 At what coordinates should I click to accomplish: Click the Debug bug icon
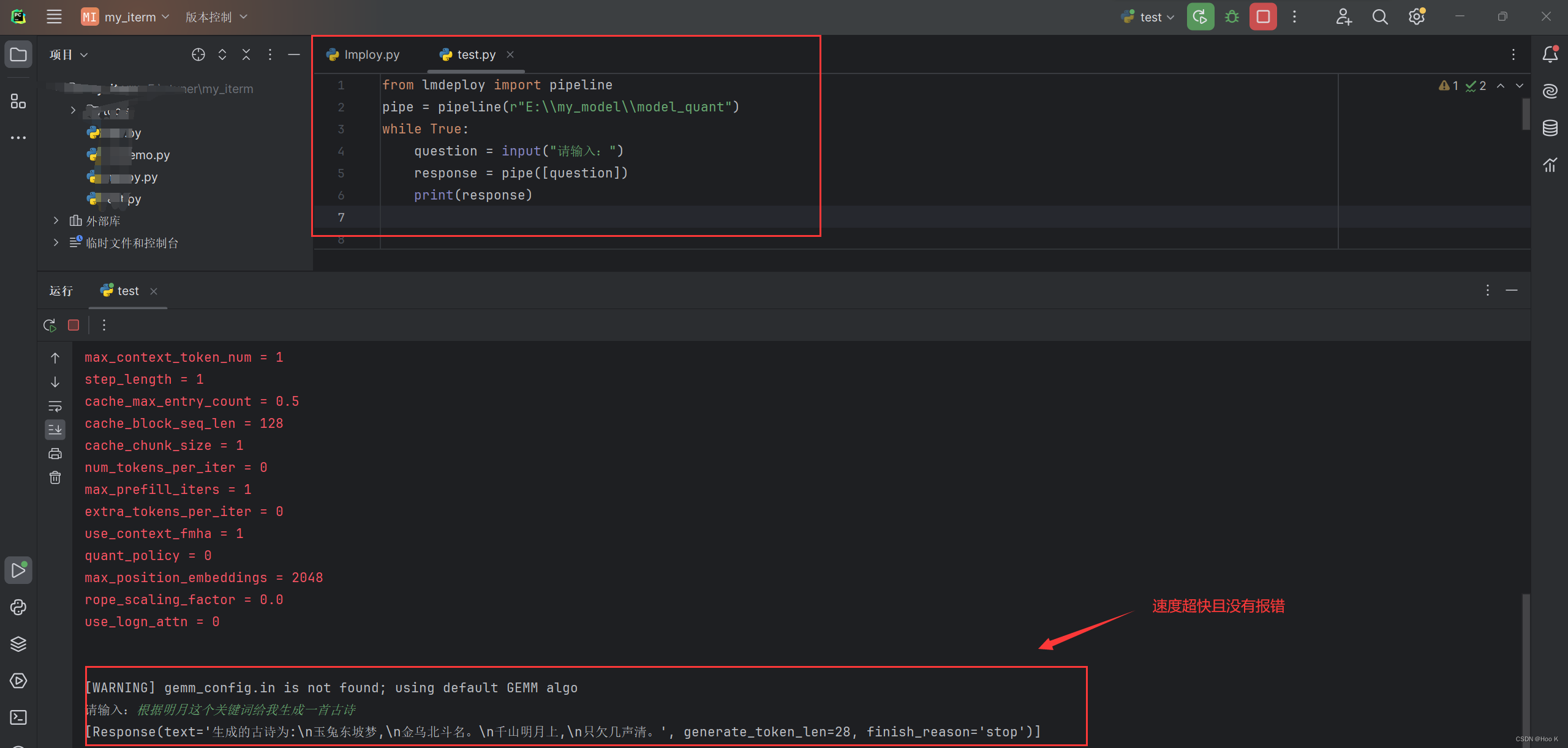click(x=1232, y=17)
